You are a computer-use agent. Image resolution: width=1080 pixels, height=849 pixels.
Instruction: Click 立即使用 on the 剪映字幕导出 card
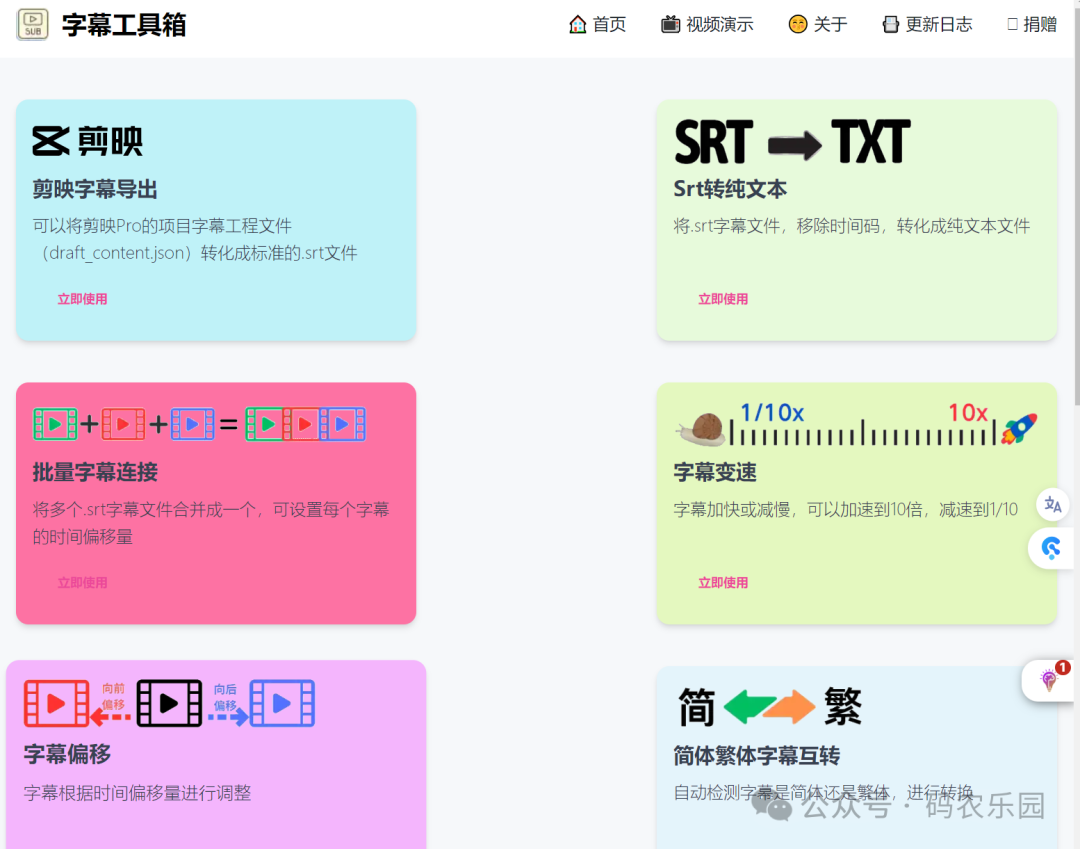[83, 298]
